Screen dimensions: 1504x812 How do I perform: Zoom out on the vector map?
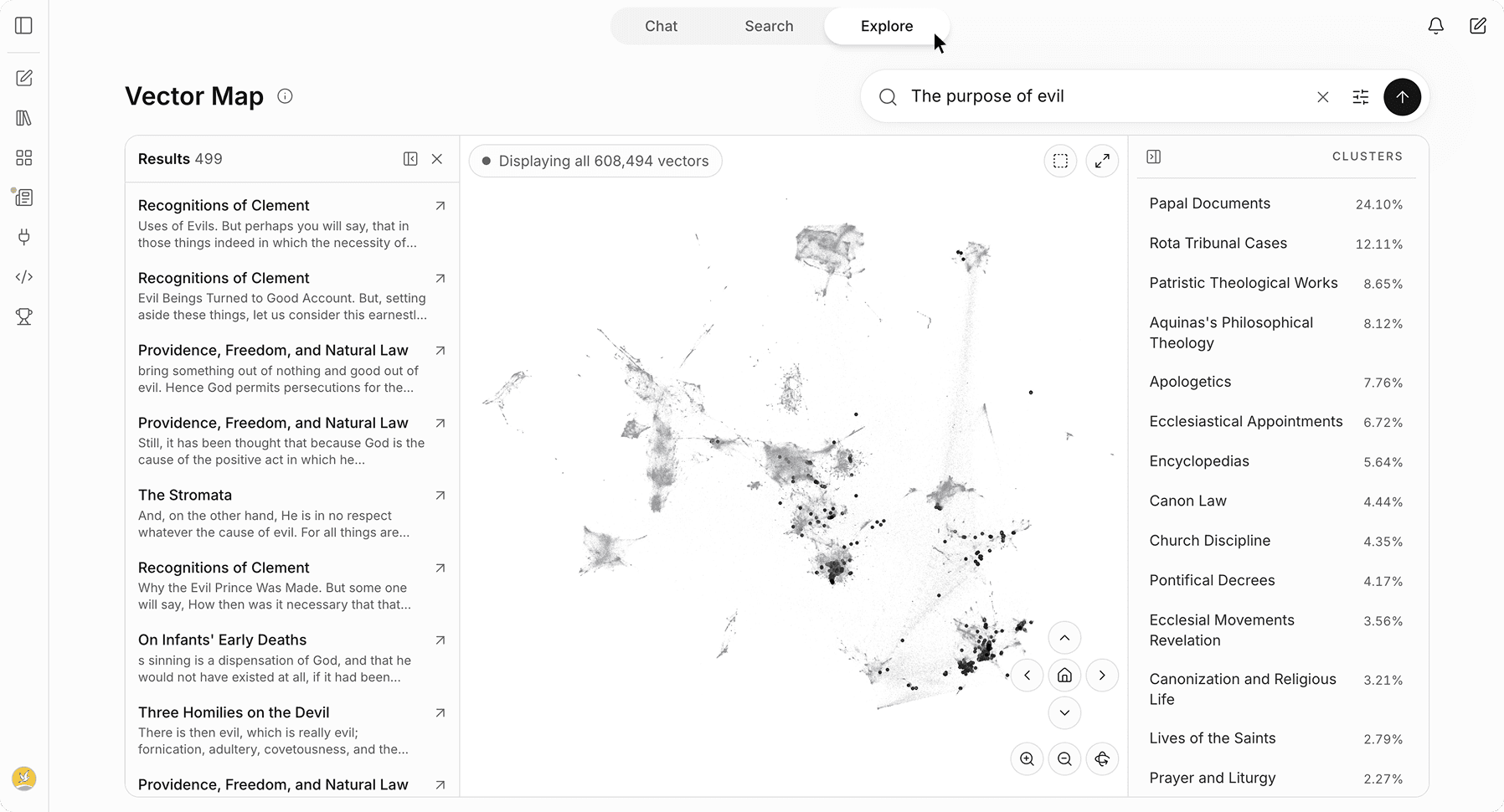click(1064, 759)
